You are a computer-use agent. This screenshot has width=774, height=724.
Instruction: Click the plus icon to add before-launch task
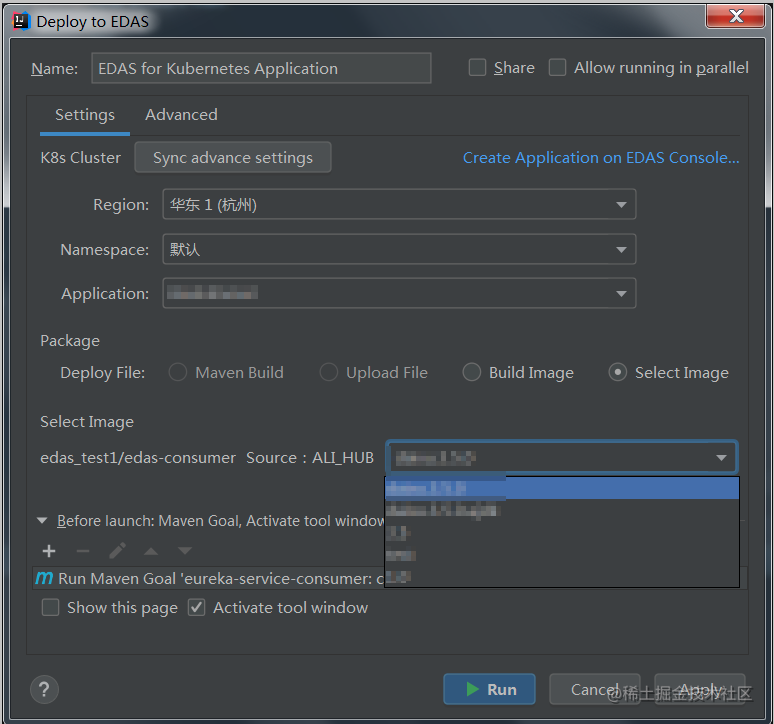[49, 551]
